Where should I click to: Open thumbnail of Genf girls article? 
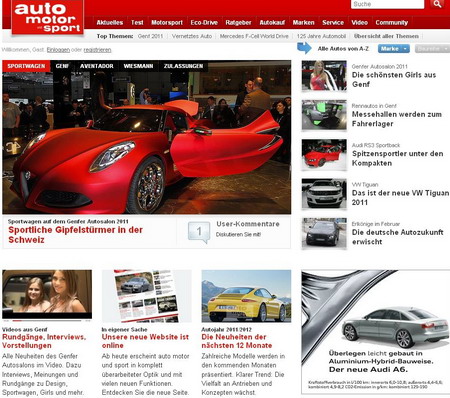point(324,76)
